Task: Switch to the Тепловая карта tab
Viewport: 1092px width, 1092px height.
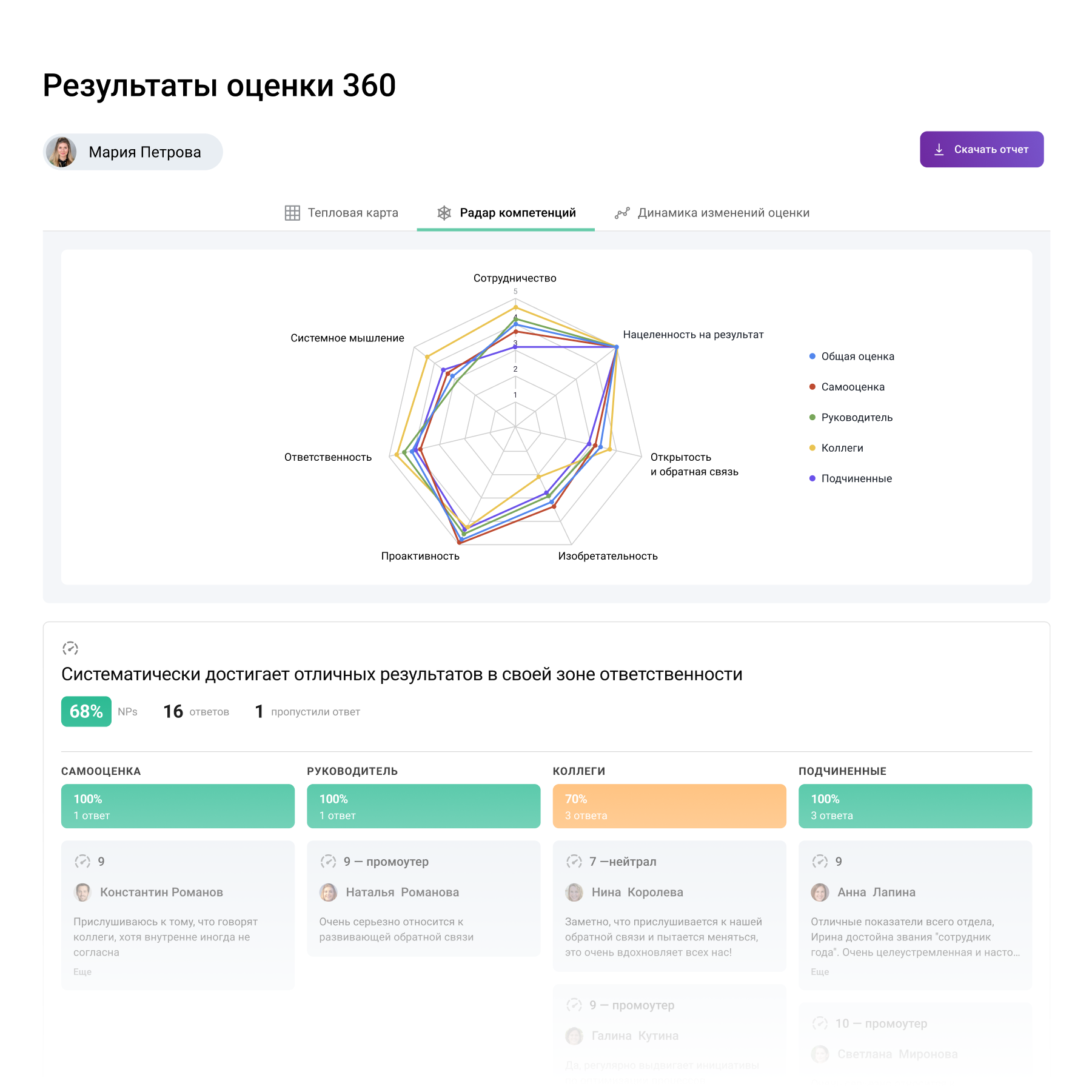Action: tap(353, 213)
